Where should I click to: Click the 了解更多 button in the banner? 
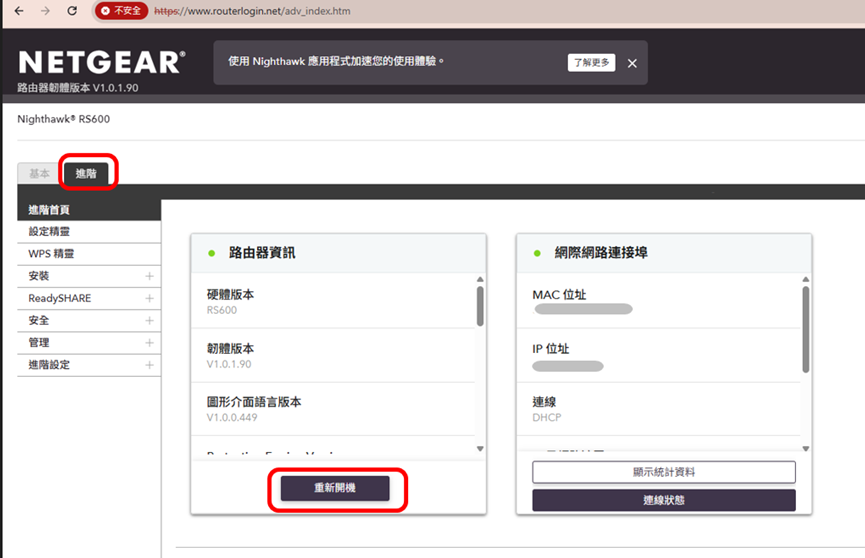[x=591, y=62]
